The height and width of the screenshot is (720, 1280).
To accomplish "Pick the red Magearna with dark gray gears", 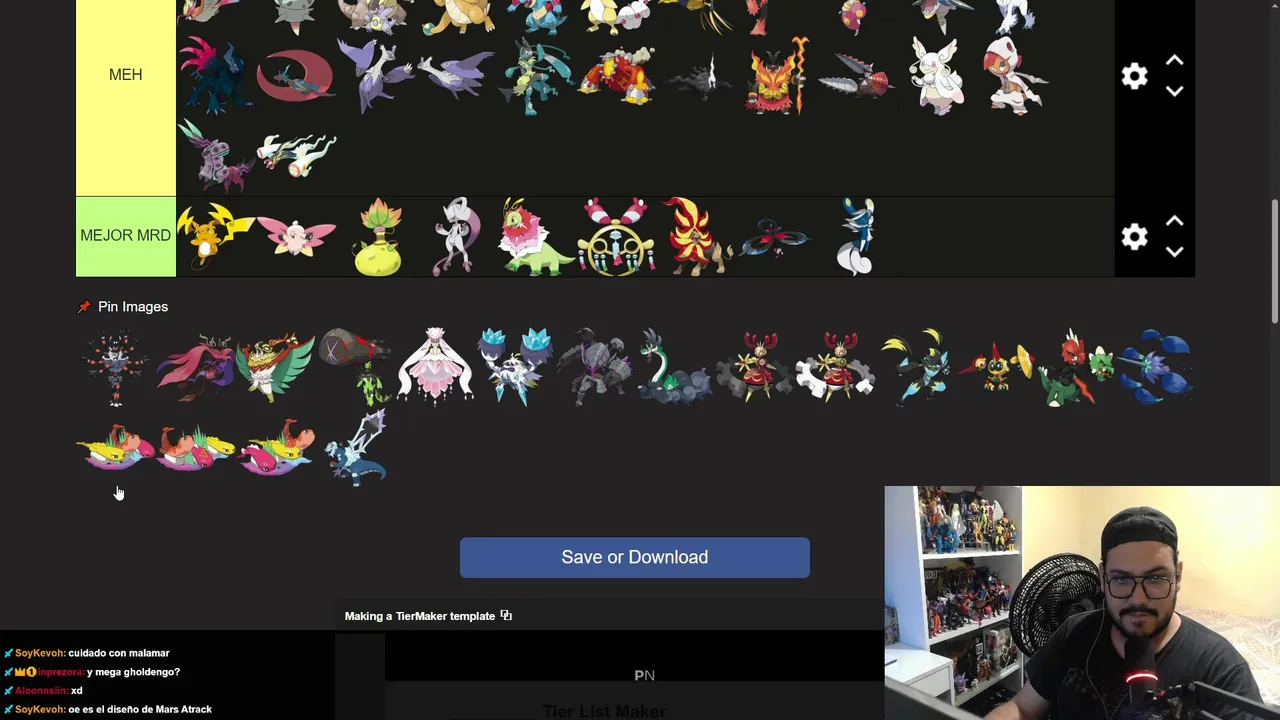I will tap(756, 367).
